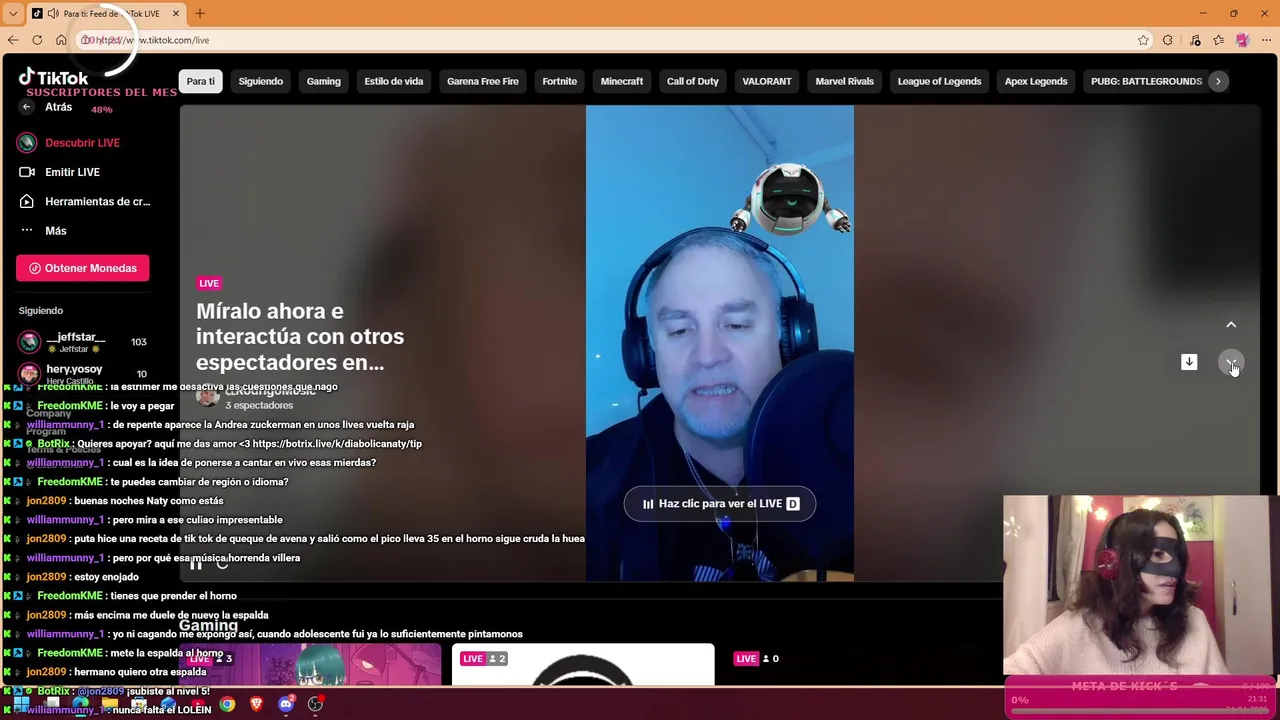
Task: Select the Para ti category tab
Action: pos(200,81)
